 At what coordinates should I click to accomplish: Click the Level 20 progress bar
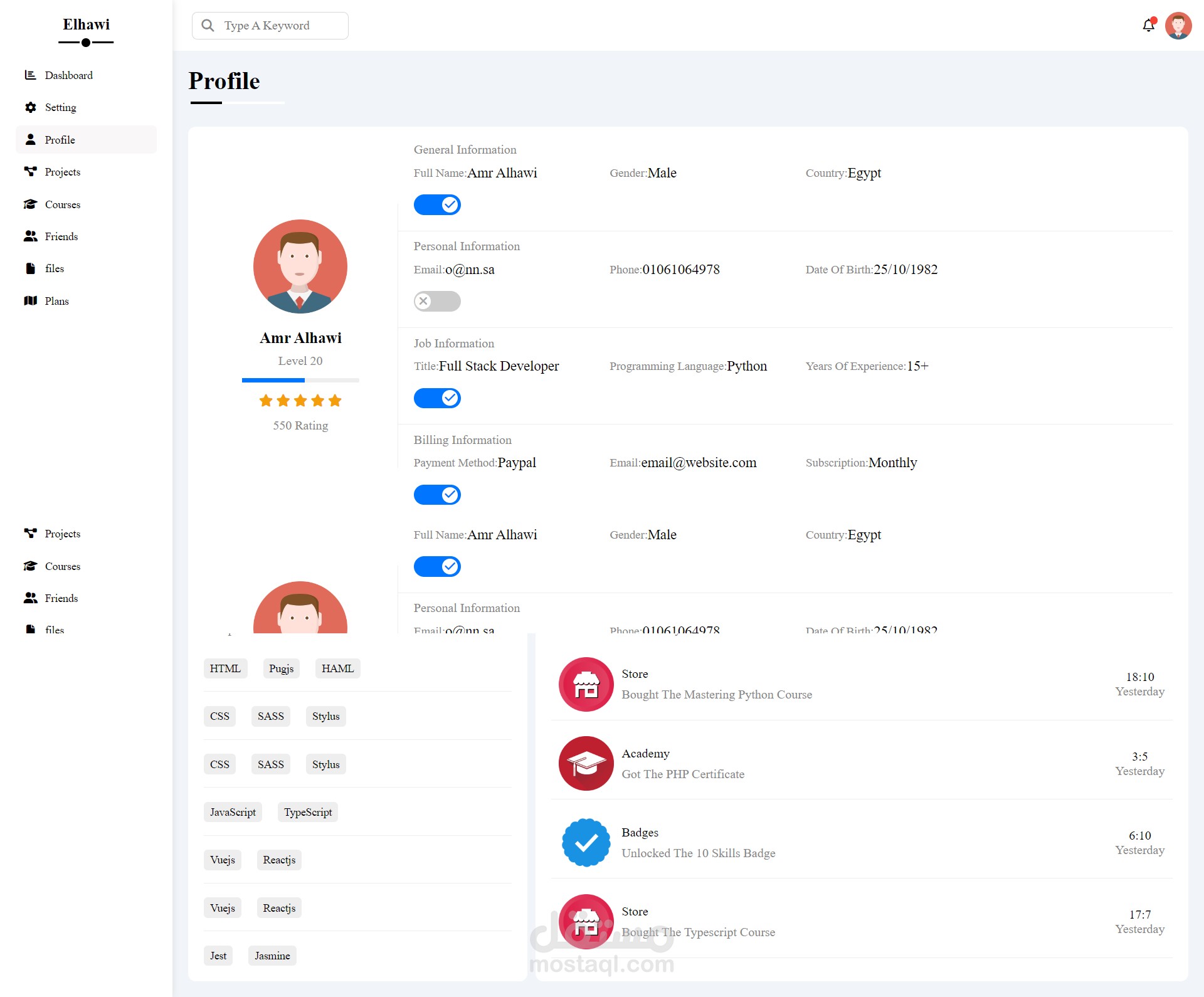(300, 380)
